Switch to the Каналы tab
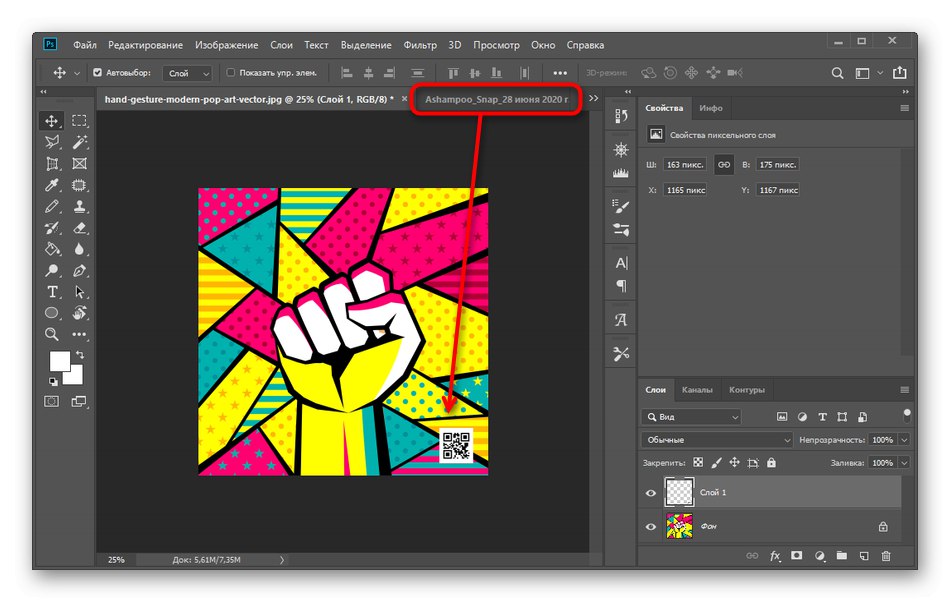Screen dimensions: 950x602 [x=697, y=390]
